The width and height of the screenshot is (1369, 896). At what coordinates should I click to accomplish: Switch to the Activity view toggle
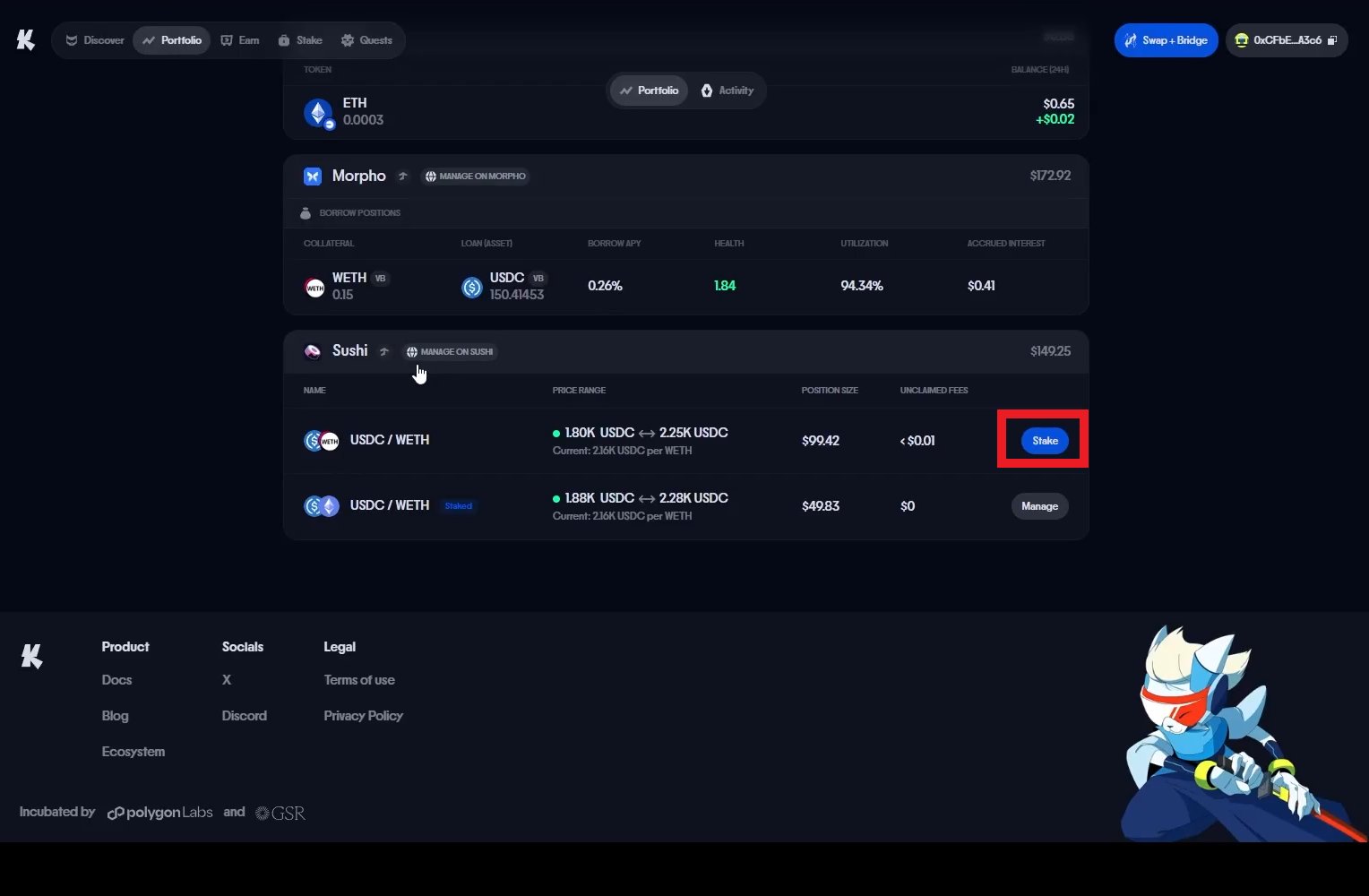(728, 90)
